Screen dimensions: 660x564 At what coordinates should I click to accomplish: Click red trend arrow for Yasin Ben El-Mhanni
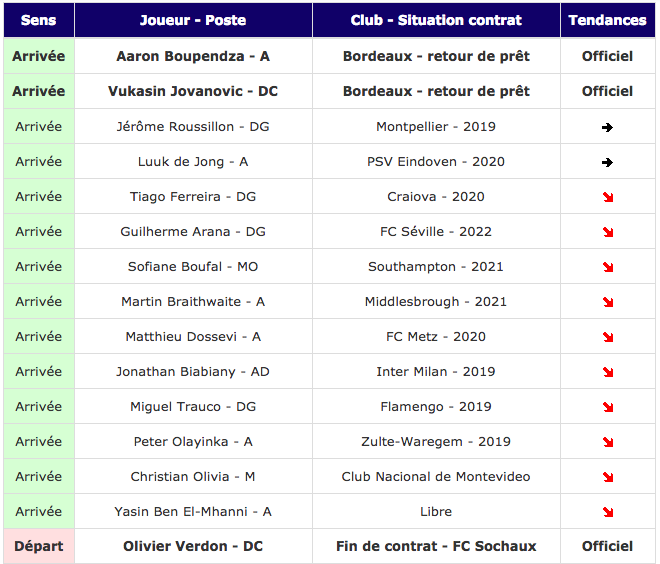[x=607, y=512]
